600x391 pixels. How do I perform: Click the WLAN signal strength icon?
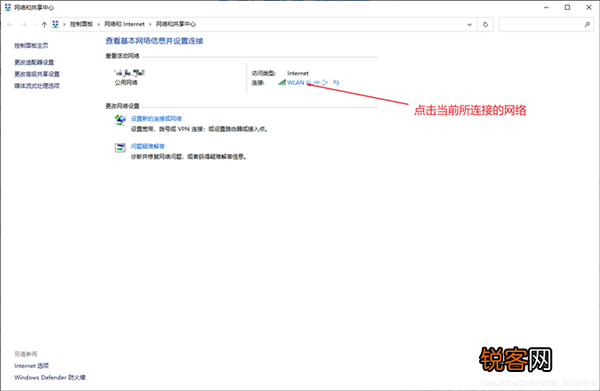tap(282, 82)
